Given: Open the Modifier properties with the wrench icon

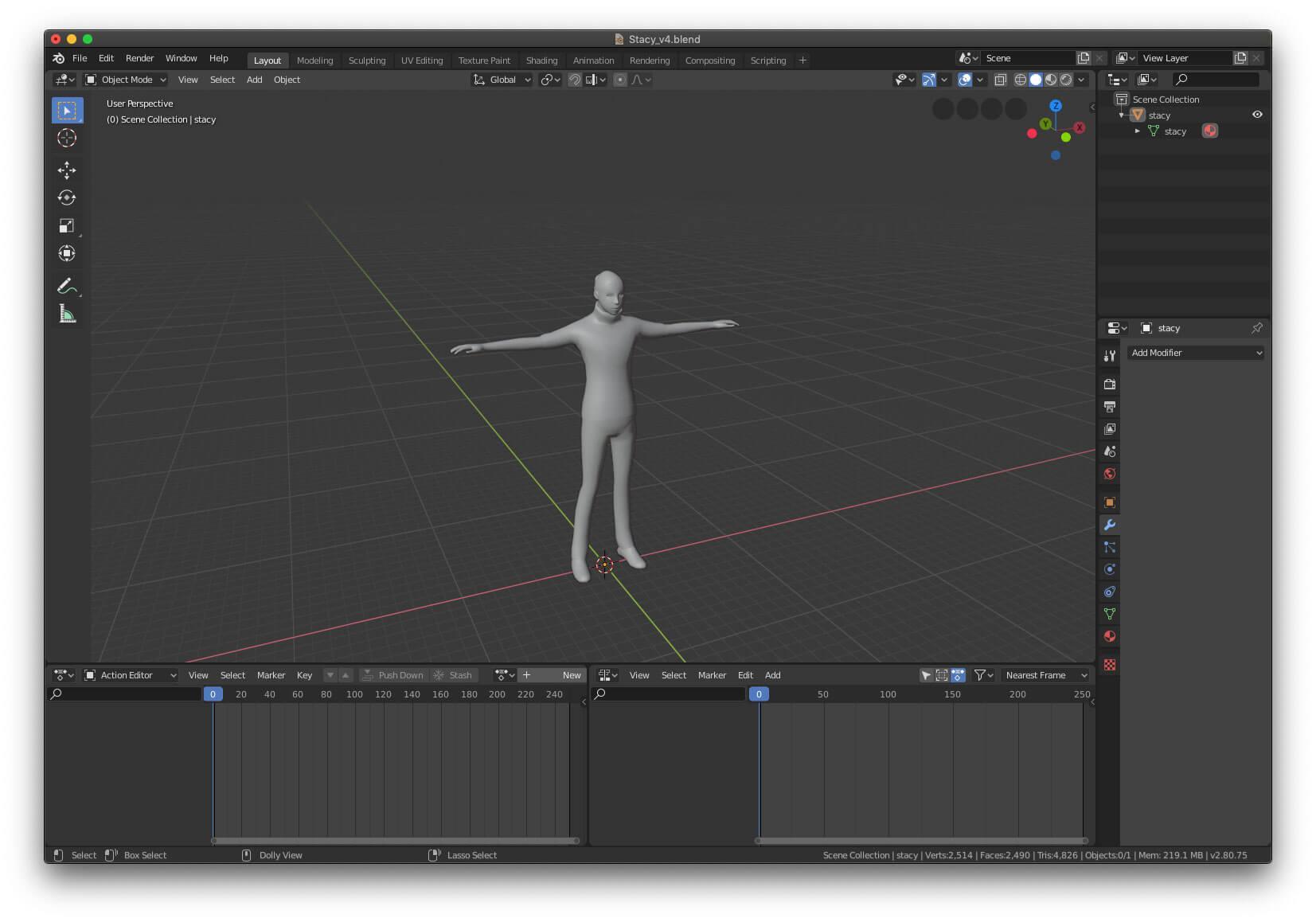Looking at the screenshot, I should coord(1110,524).
